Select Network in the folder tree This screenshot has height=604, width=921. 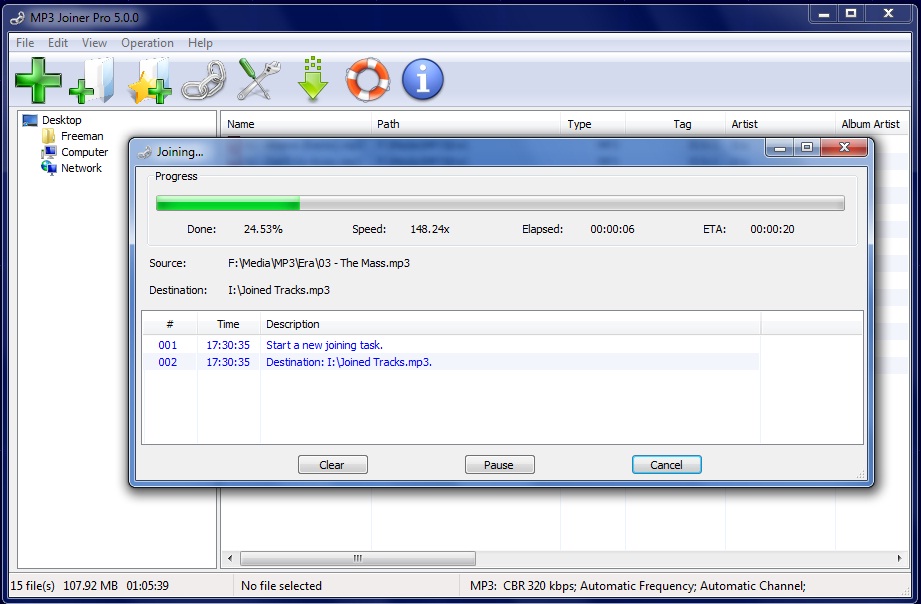click(81, 168)
